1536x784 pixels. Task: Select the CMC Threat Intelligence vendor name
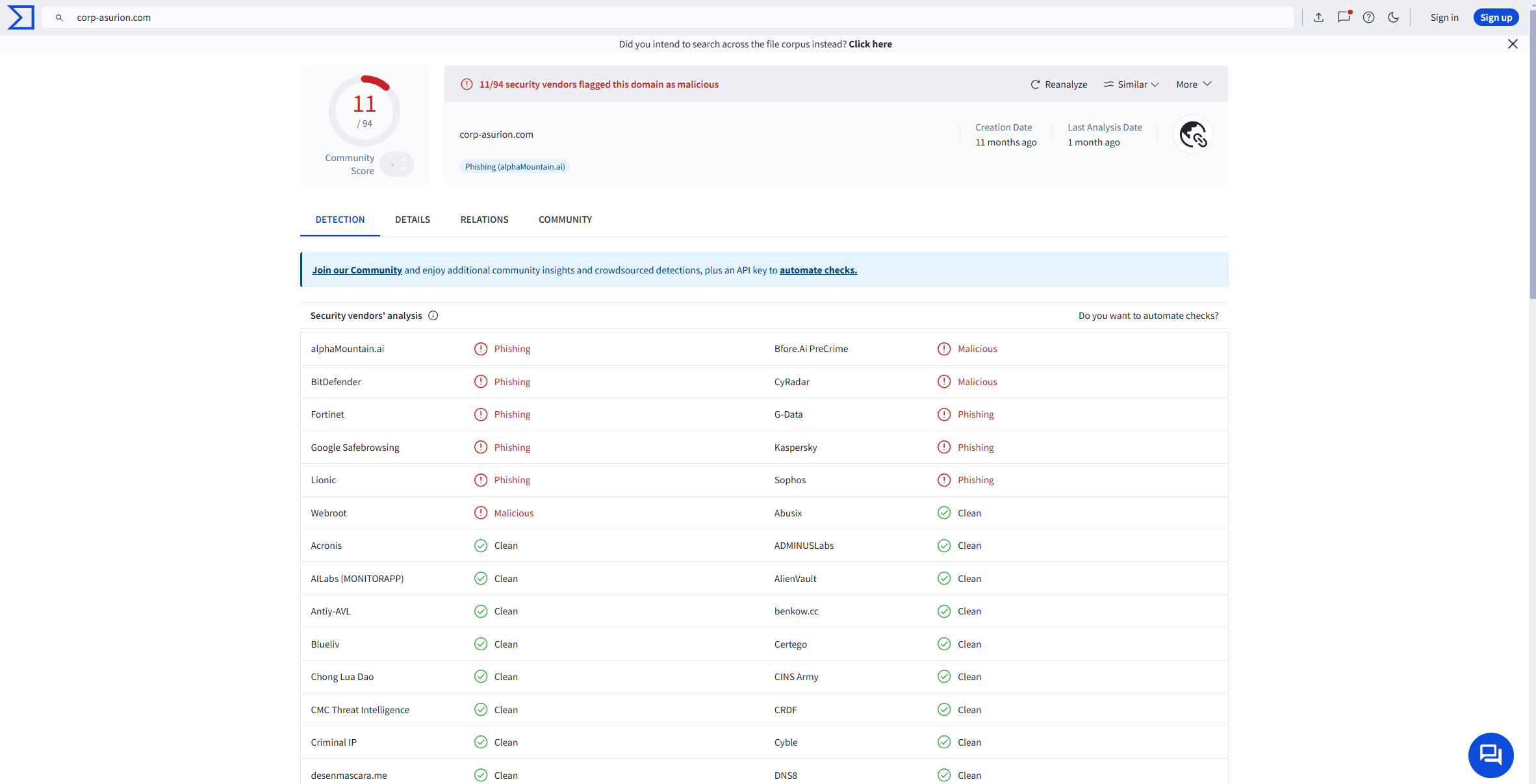pos(360,710)
